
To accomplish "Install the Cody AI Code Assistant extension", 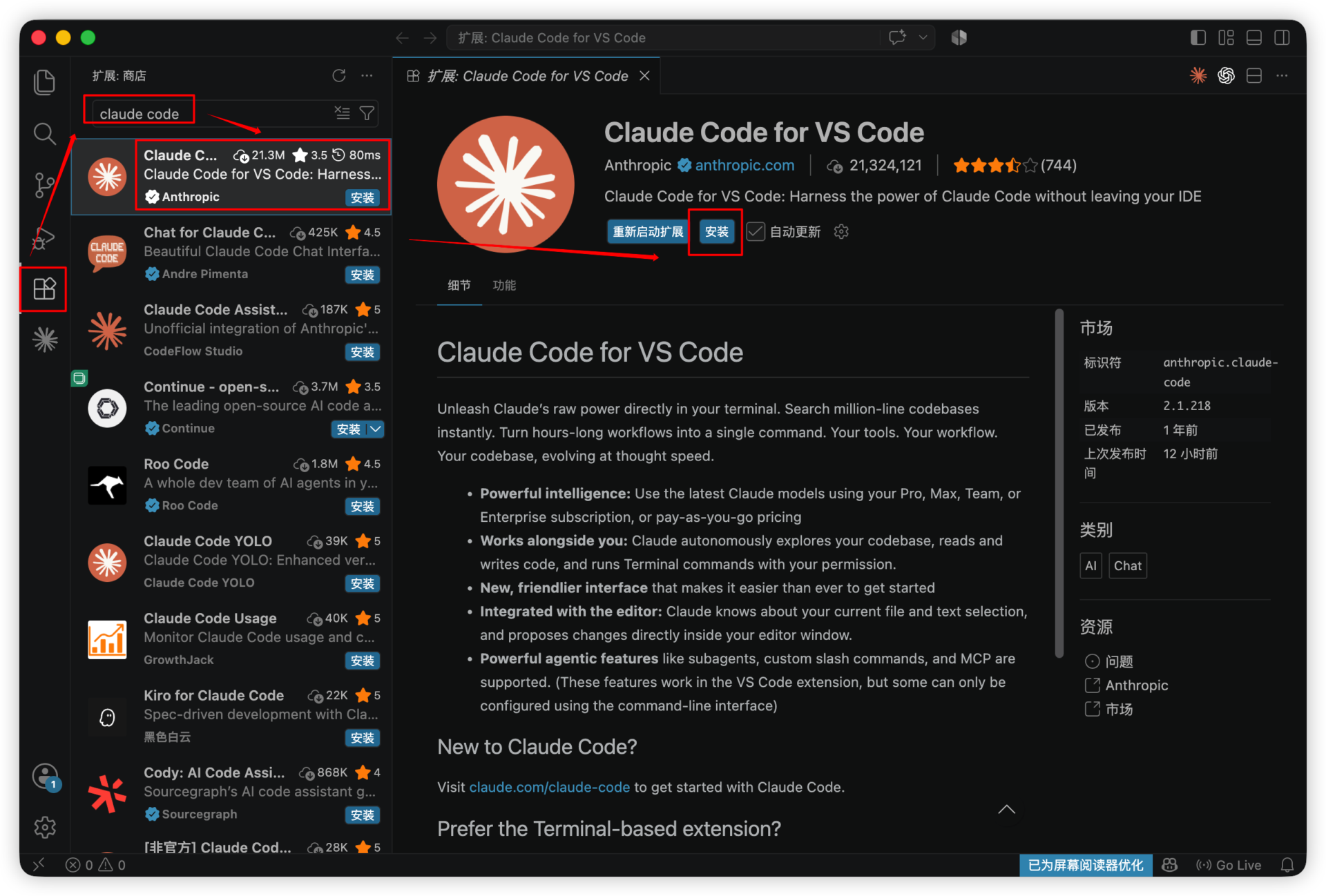I will [x=363, y=815].
